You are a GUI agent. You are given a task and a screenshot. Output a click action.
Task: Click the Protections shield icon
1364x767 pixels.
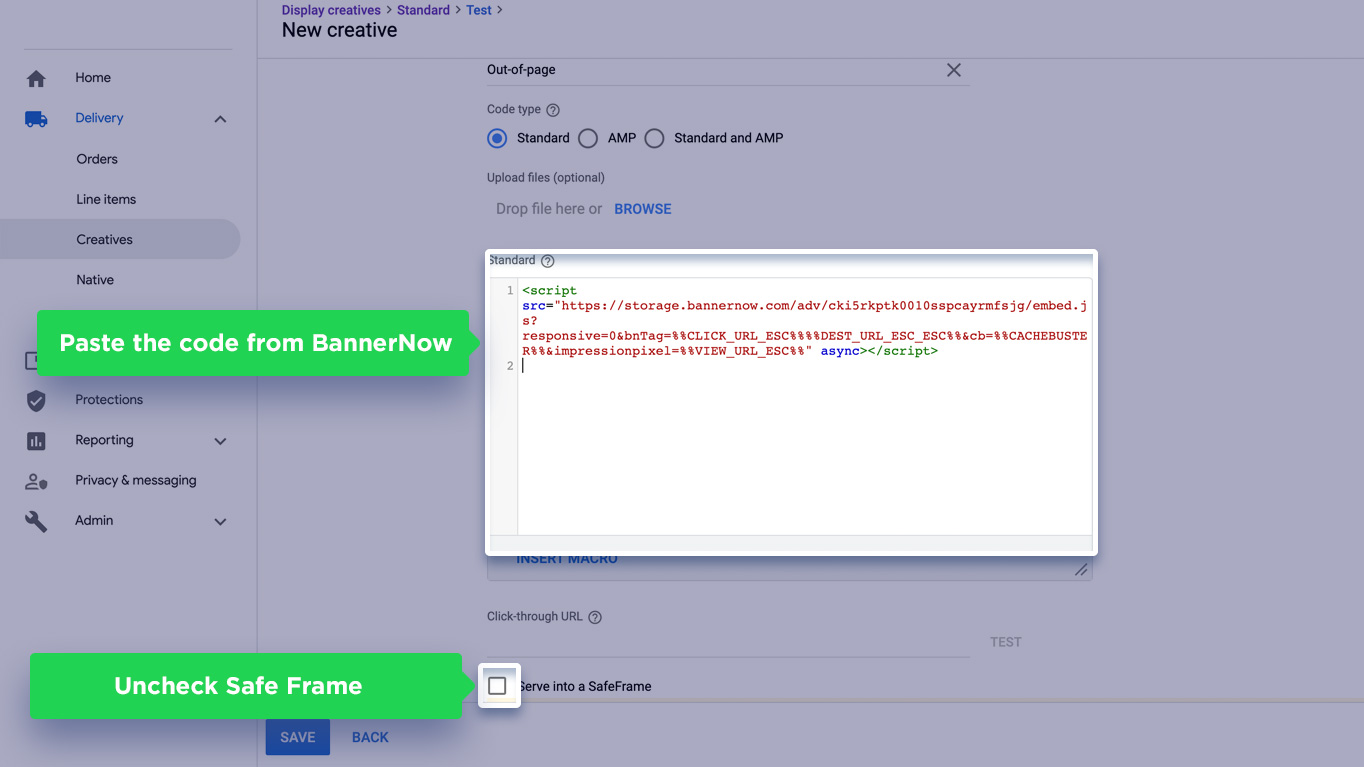(x=36, y=400)
